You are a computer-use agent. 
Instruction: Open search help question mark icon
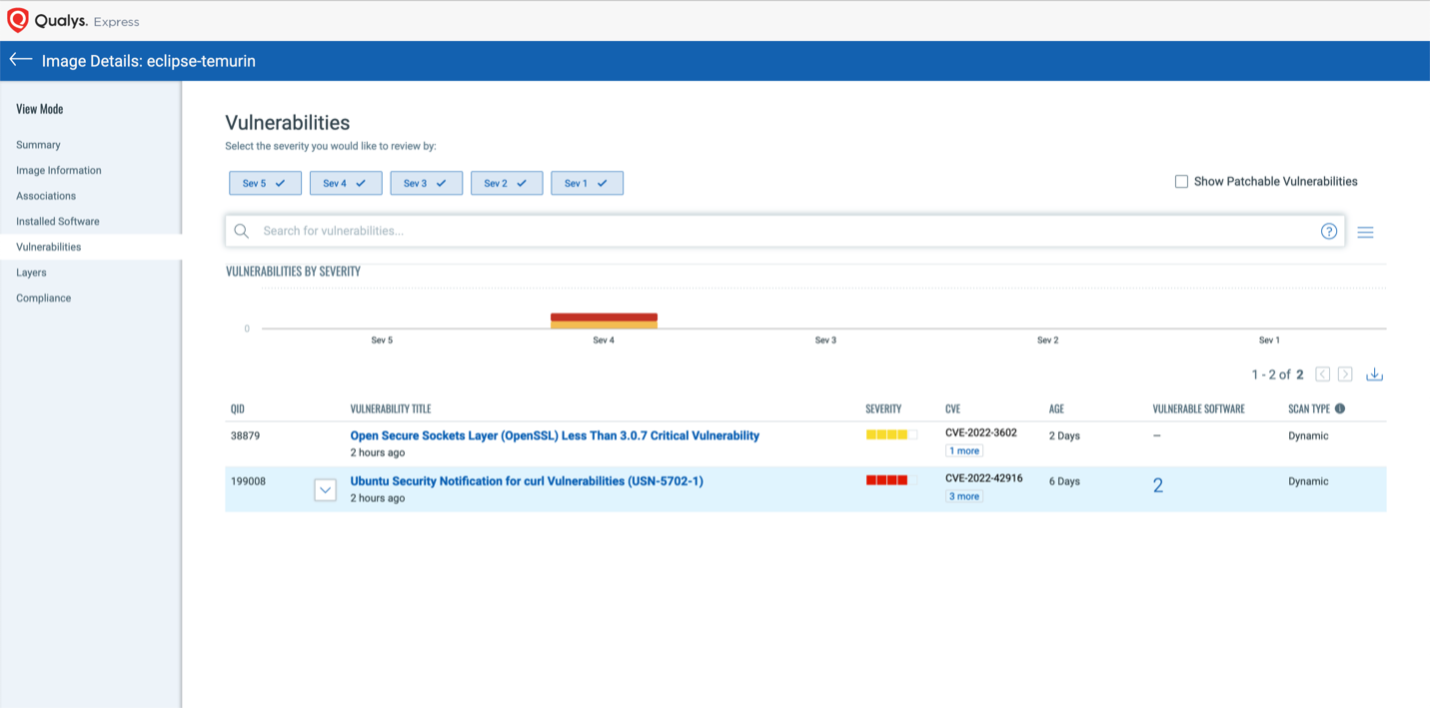pyautogui.click(x=1329, y=231)
